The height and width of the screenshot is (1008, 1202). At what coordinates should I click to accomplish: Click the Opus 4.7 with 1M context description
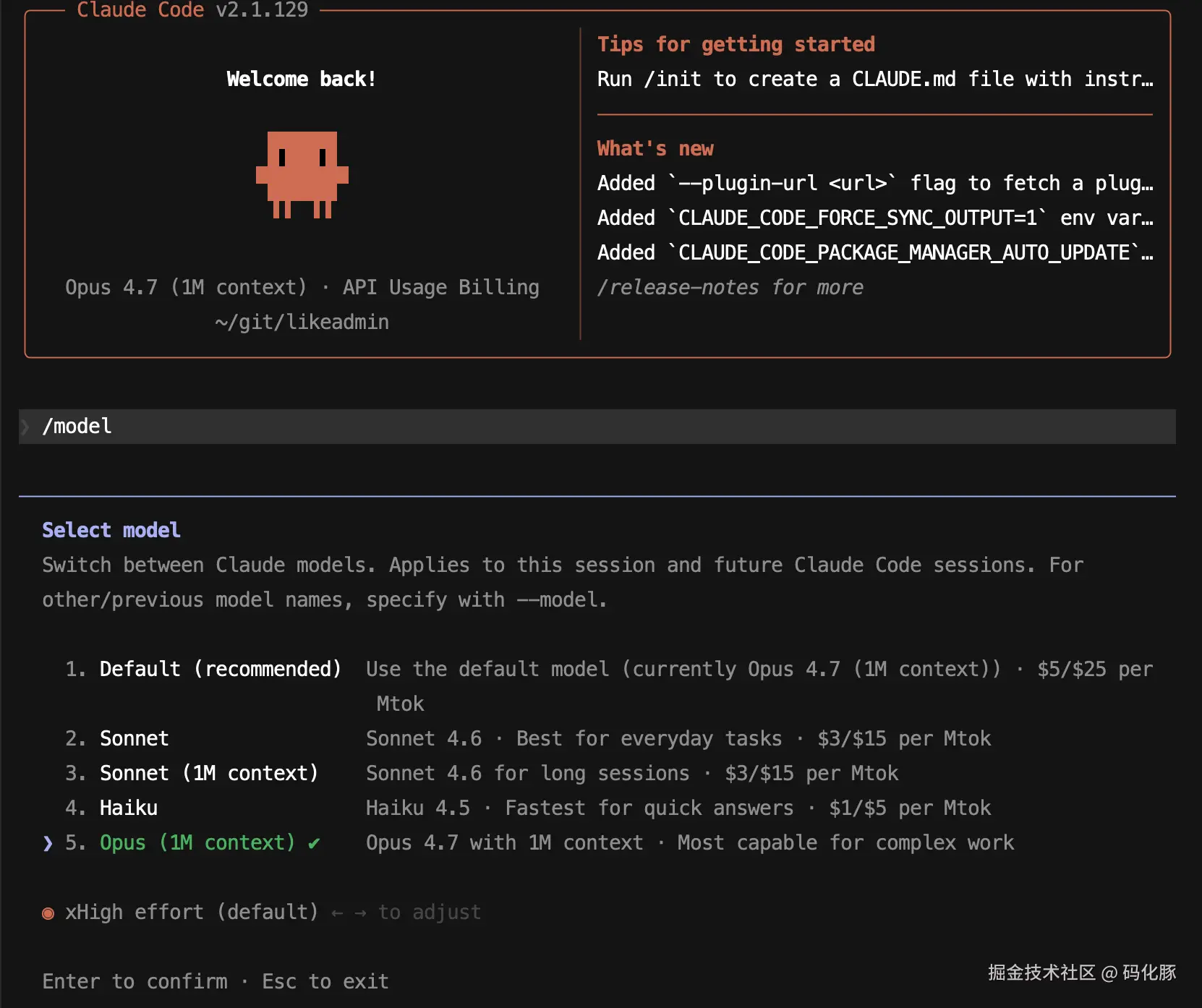coord(690,842)
